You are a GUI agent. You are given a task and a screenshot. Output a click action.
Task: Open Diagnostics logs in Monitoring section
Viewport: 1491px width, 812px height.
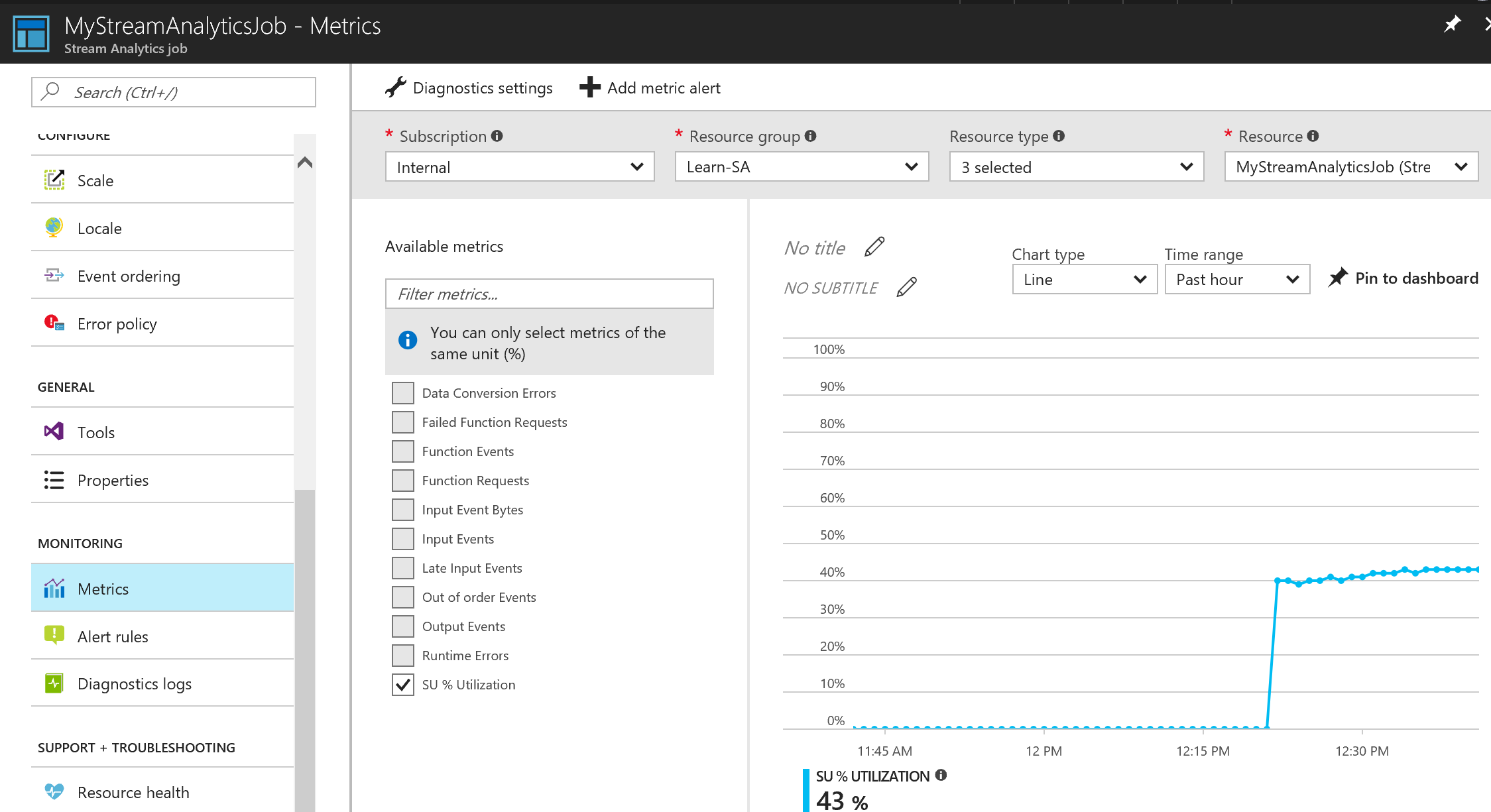(x=162, y=683)
